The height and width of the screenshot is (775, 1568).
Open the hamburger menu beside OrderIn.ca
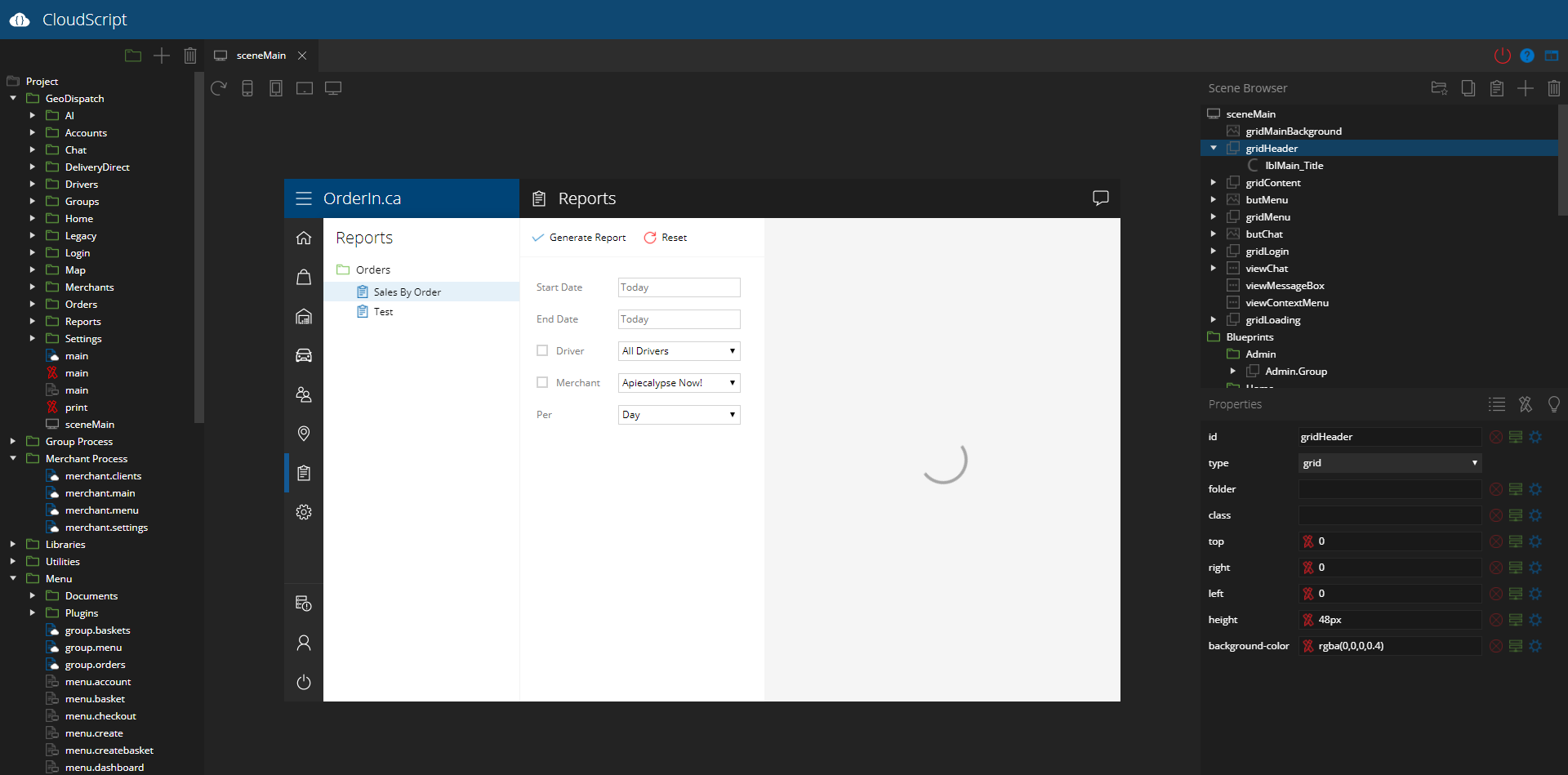304,198
